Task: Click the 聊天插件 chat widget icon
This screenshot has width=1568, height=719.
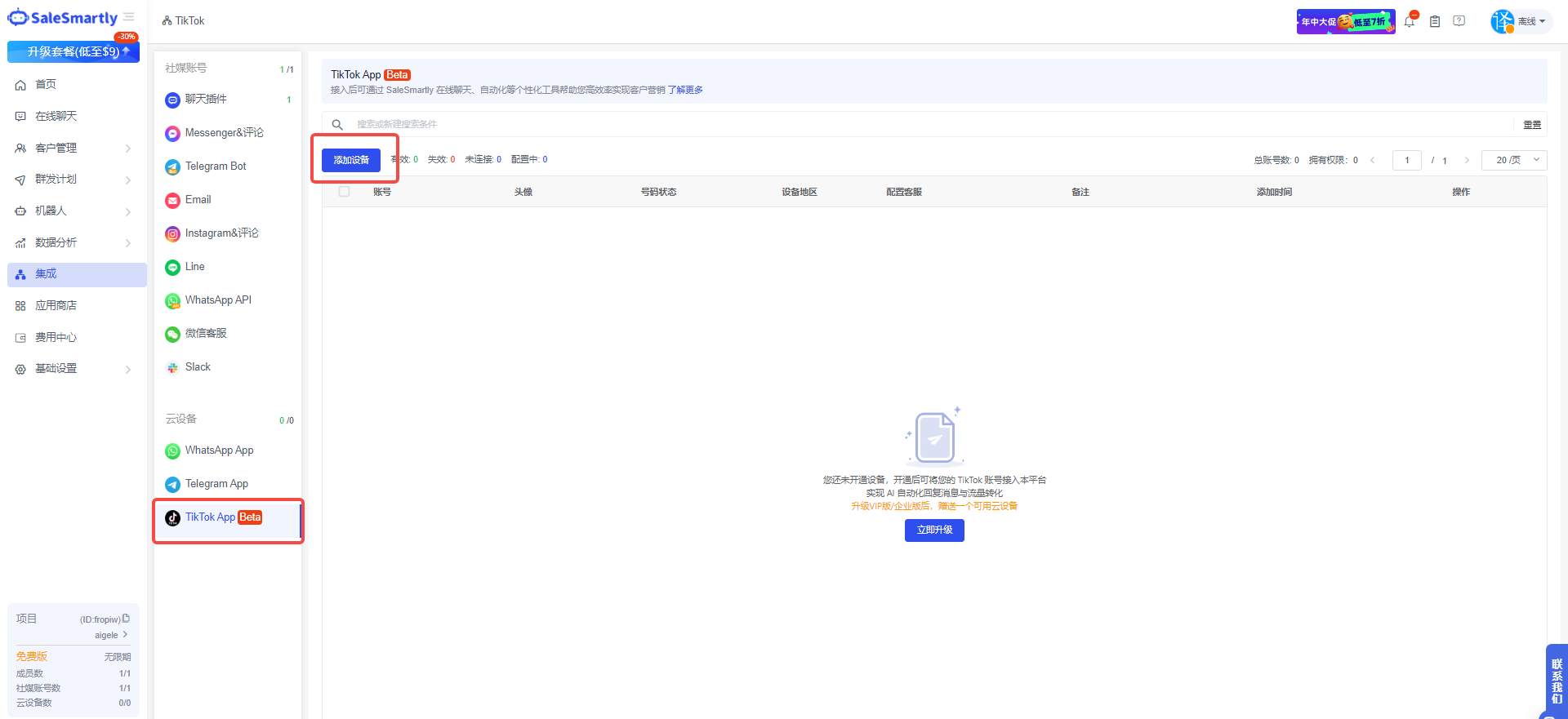Action: 172,100
